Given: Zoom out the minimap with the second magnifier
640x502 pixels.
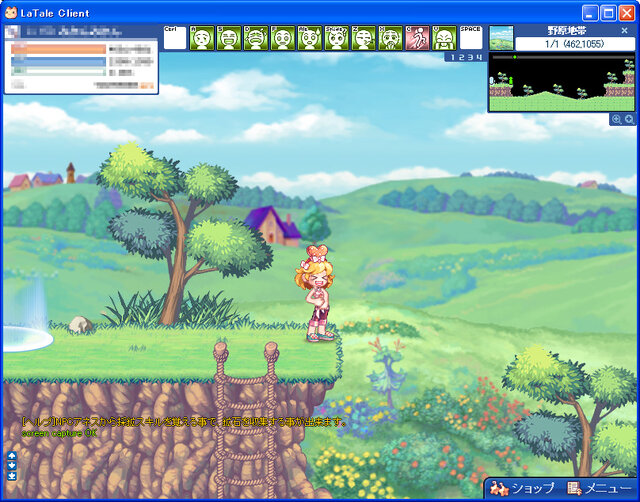Looking at the screenshot, I should 629,119.
